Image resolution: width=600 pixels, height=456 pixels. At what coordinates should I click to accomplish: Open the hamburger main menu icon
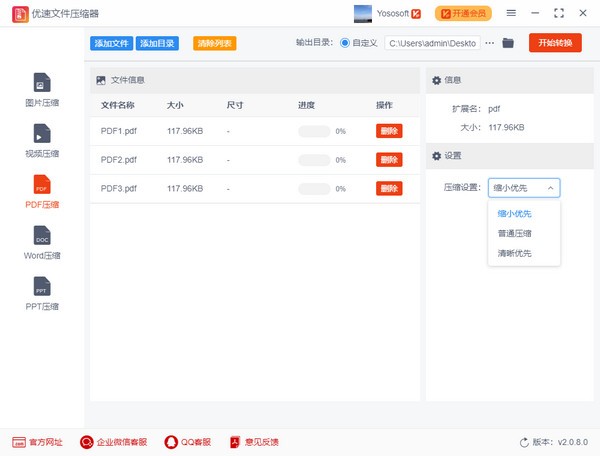[x=511, y=13]
